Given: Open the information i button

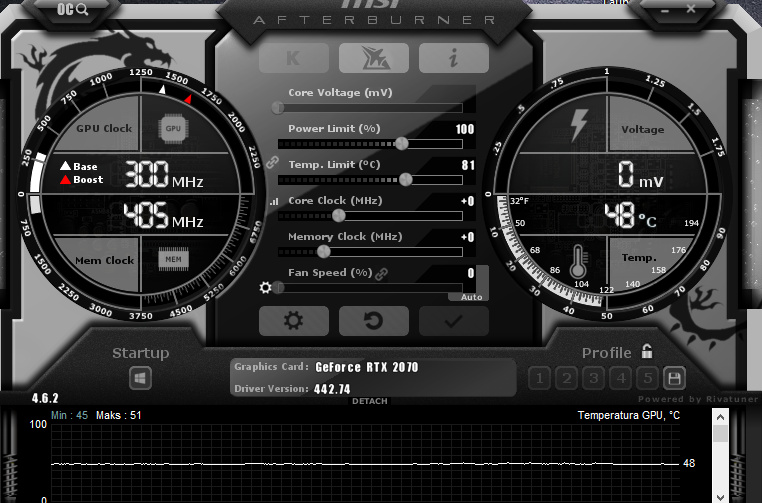Looking at the screenshot, I should [453, 58].
